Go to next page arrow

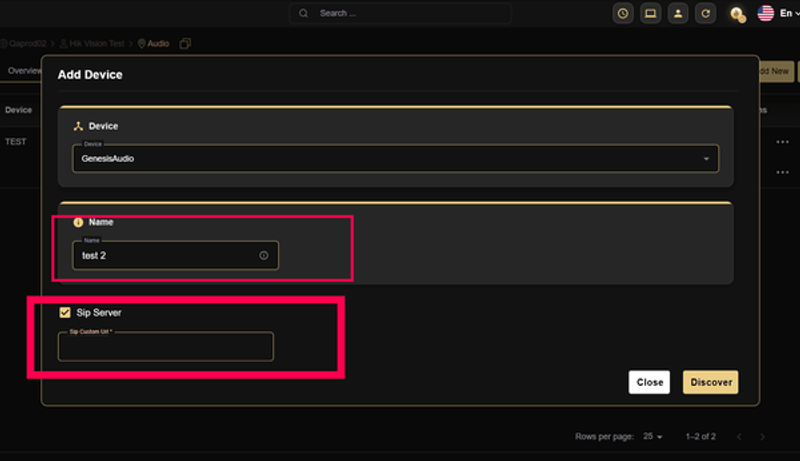click(763, 437)
